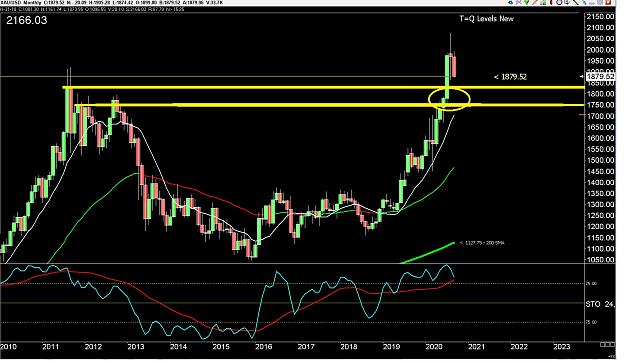Click the 2014 year on time axis
Screen dimensions: 625x362
pyautogui.click(x=178, y=347)
